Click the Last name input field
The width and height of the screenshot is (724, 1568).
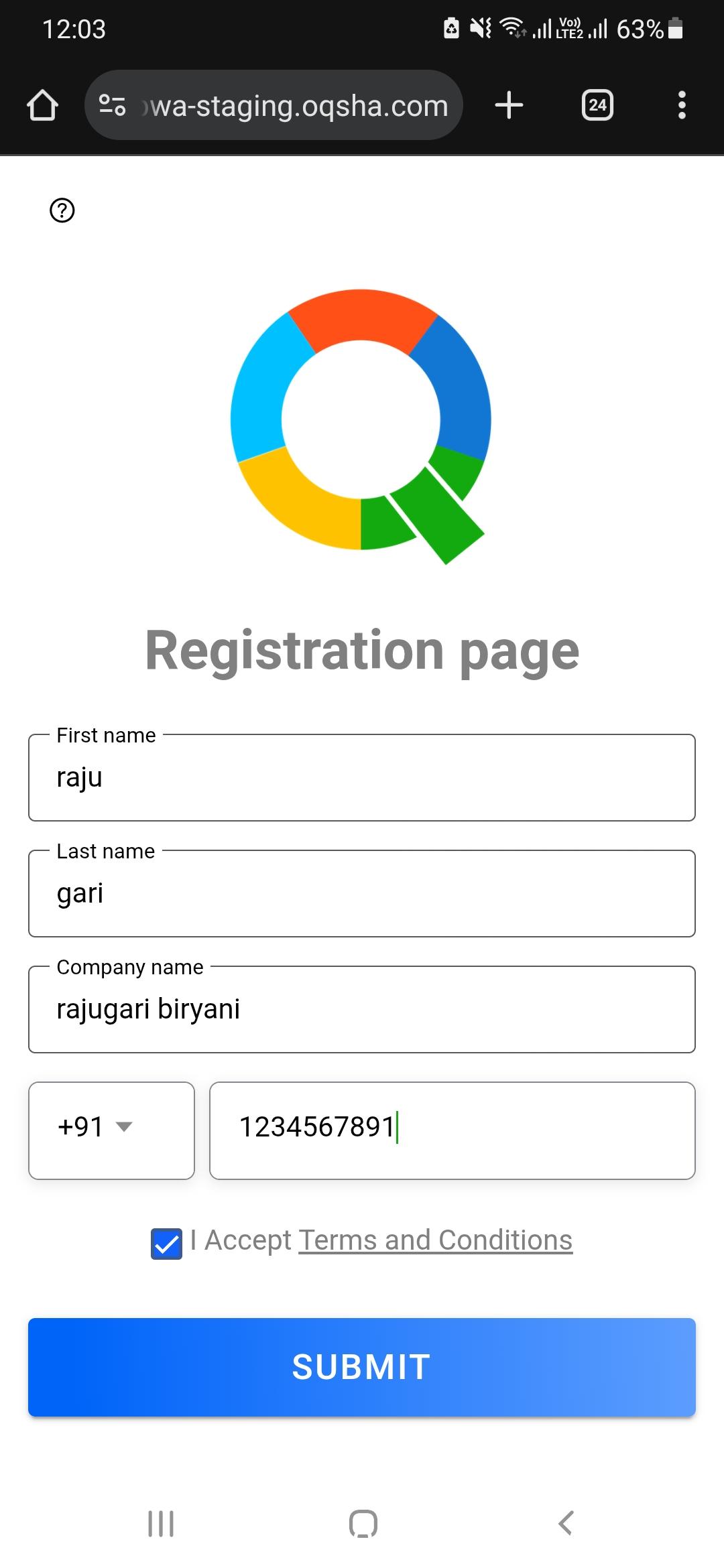pyautogui.click(x=362, y=893)
